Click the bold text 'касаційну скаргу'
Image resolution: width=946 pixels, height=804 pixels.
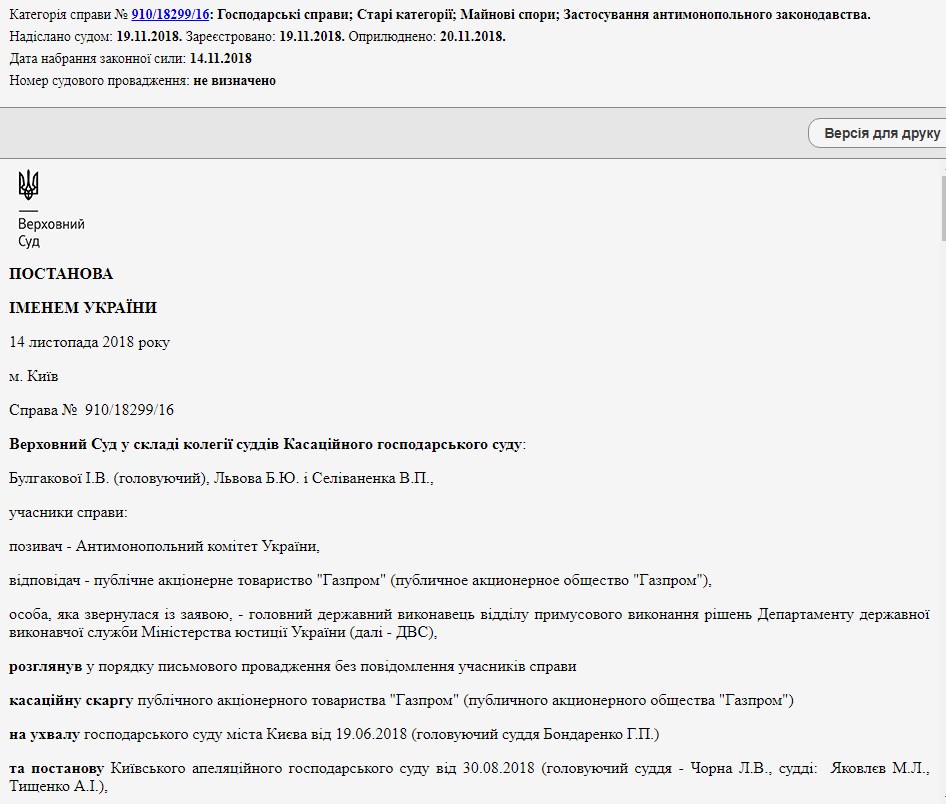(70, 700)
